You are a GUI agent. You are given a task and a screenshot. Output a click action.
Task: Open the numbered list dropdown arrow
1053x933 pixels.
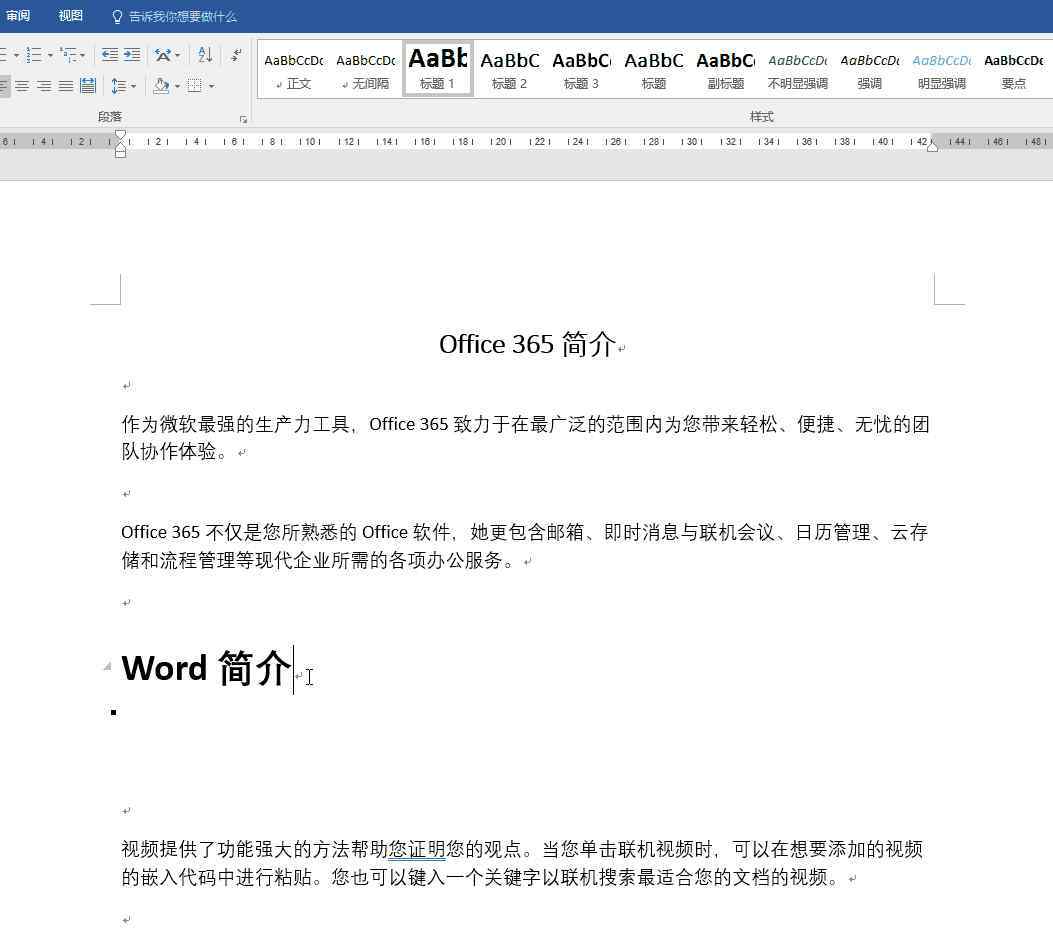[x=50, y=55]
